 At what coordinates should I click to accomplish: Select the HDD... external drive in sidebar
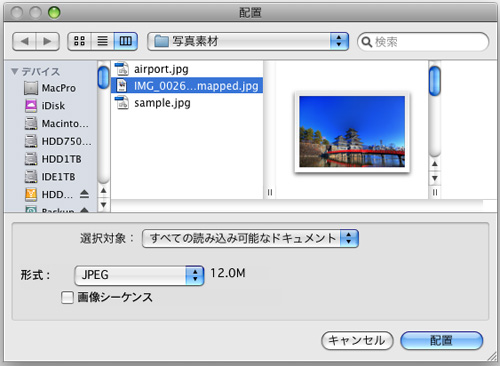pos(51,195)
